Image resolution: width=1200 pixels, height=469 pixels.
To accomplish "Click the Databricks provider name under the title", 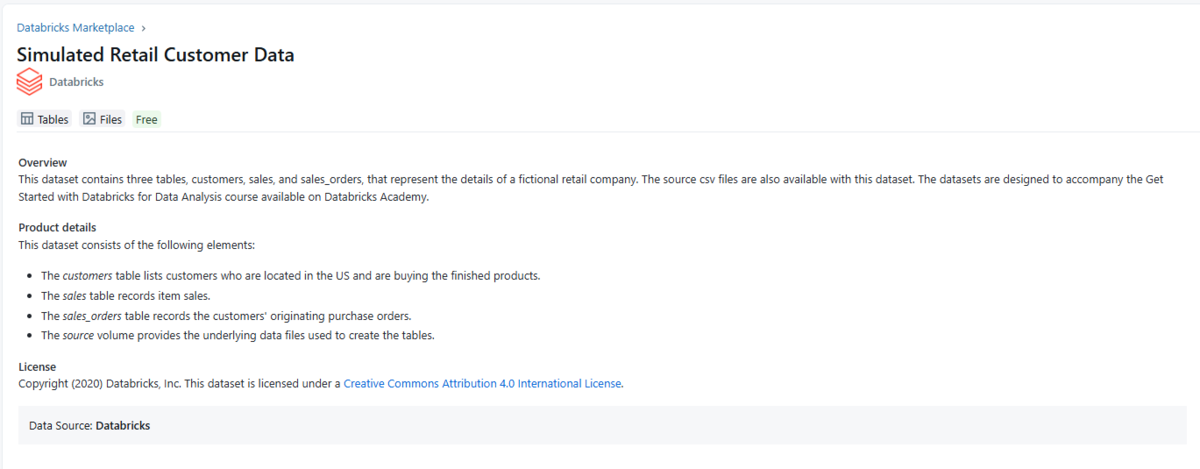I will click(x=76, y=82).
